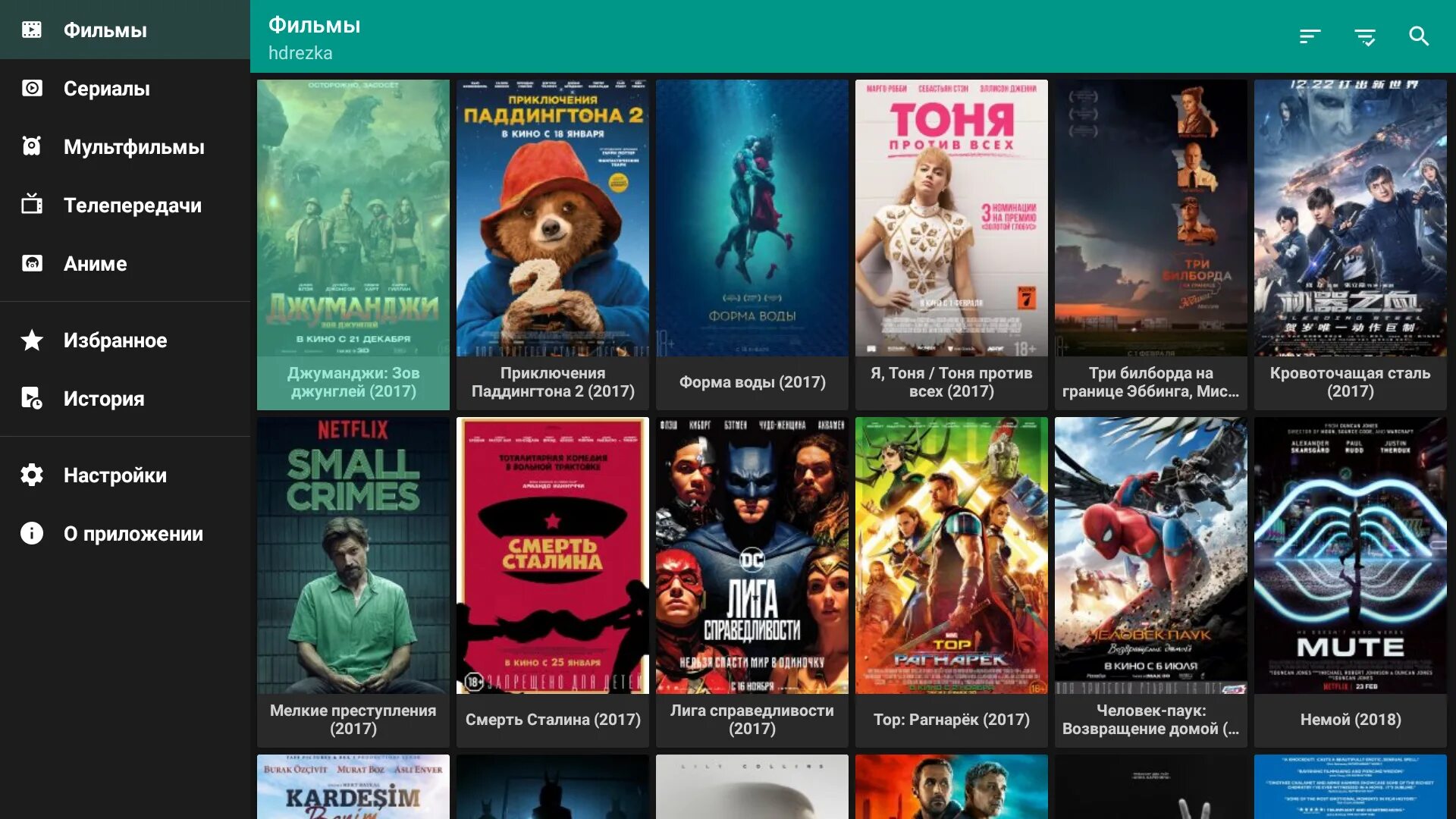
Task: Open the Сериалы section
Action: click(x=125, y=88)
